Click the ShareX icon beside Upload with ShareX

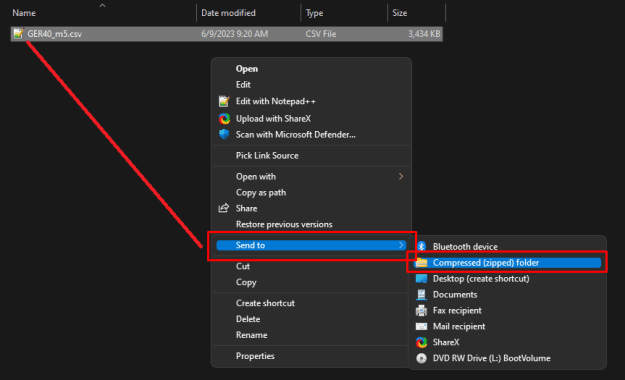point(224,118)
